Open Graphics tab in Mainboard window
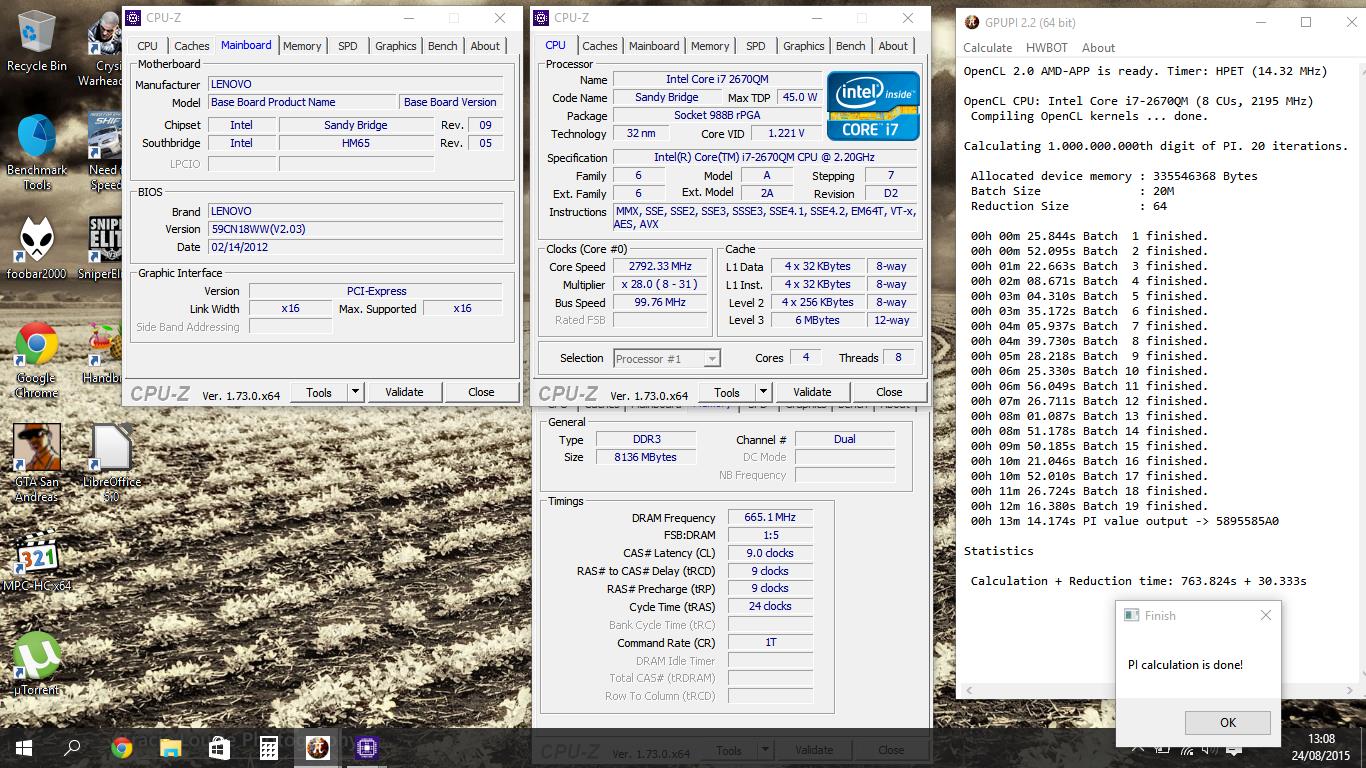The height and width of the screenshot is (768, 1366). 396,46
